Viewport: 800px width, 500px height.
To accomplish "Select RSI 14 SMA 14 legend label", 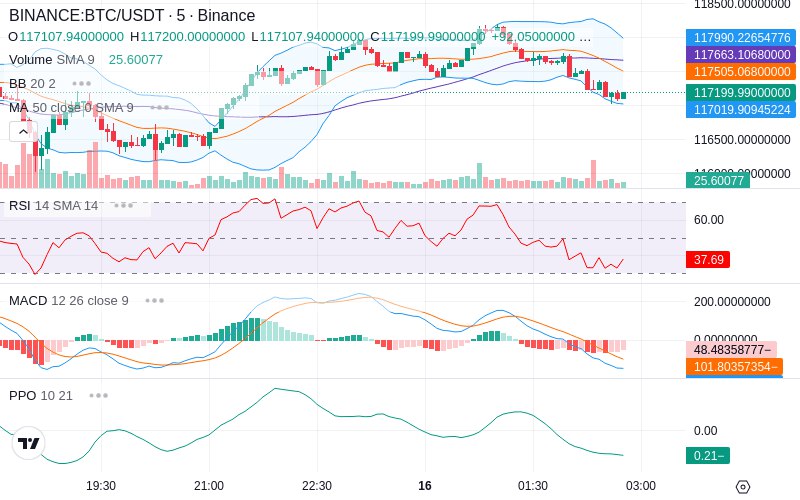I will pos(54,206).
